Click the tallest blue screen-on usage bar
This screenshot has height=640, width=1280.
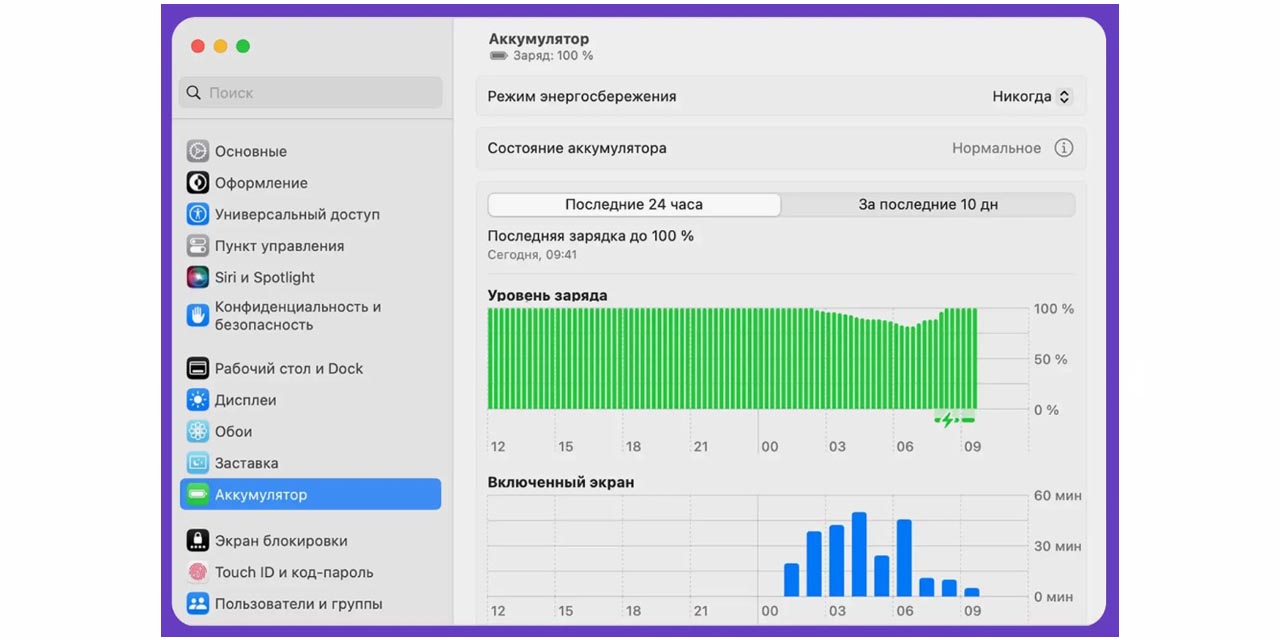tap(859, 555)
